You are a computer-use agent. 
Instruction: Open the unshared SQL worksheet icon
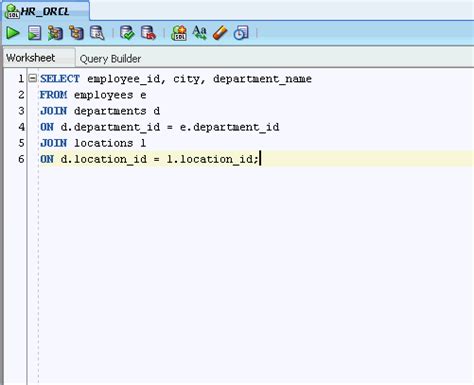point(179,33)
